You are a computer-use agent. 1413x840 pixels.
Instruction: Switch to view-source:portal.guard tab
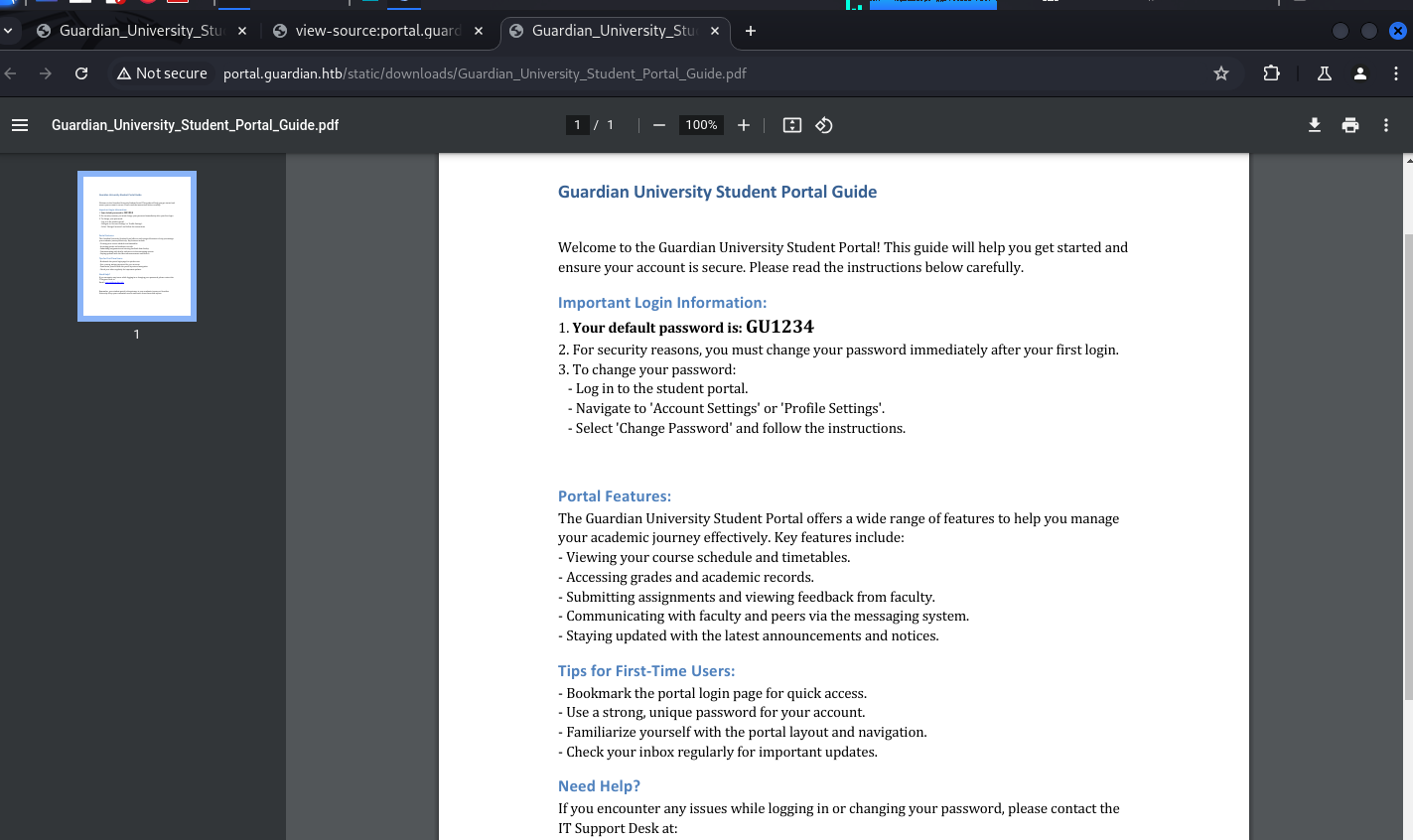pos(378,31)
